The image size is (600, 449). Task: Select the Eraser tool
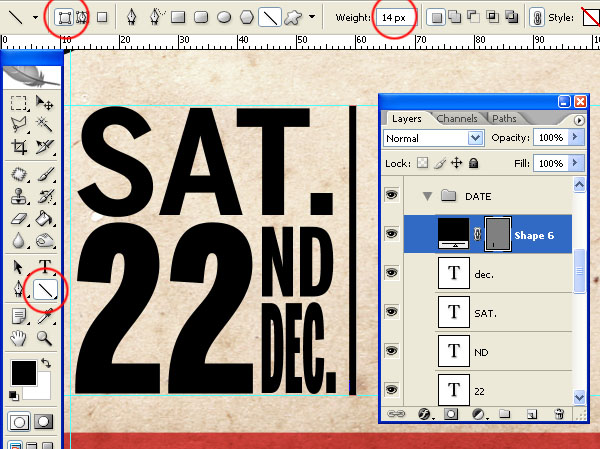[18, 219]
